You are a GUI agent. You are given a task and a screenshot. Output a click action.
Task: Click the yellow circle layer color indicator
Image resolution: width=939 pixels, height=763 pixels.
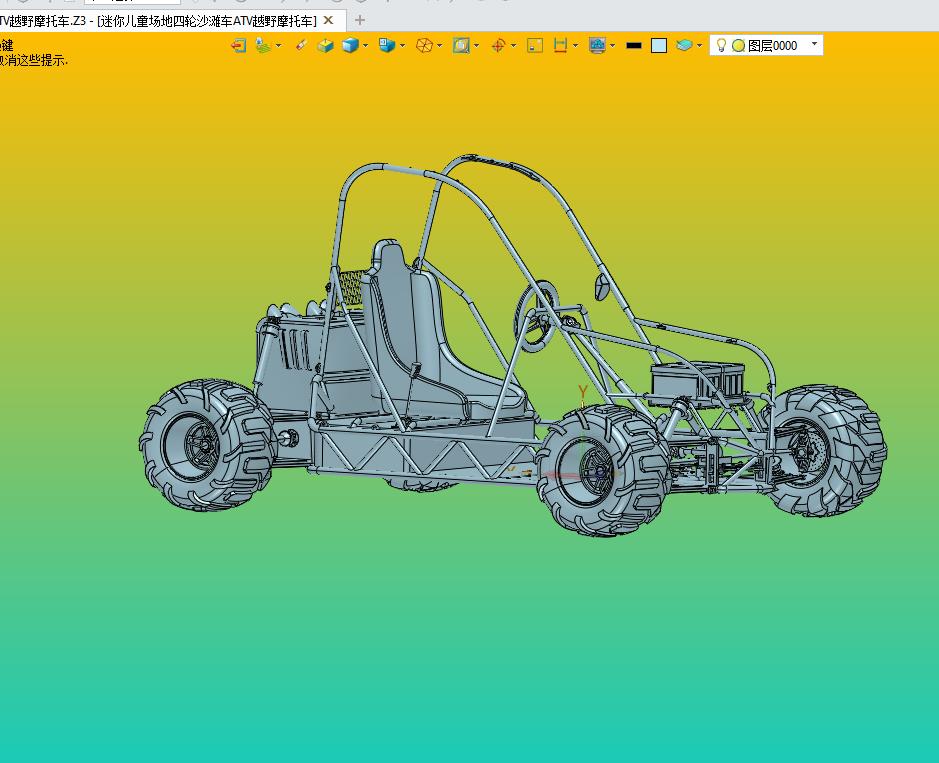point(738,46)
